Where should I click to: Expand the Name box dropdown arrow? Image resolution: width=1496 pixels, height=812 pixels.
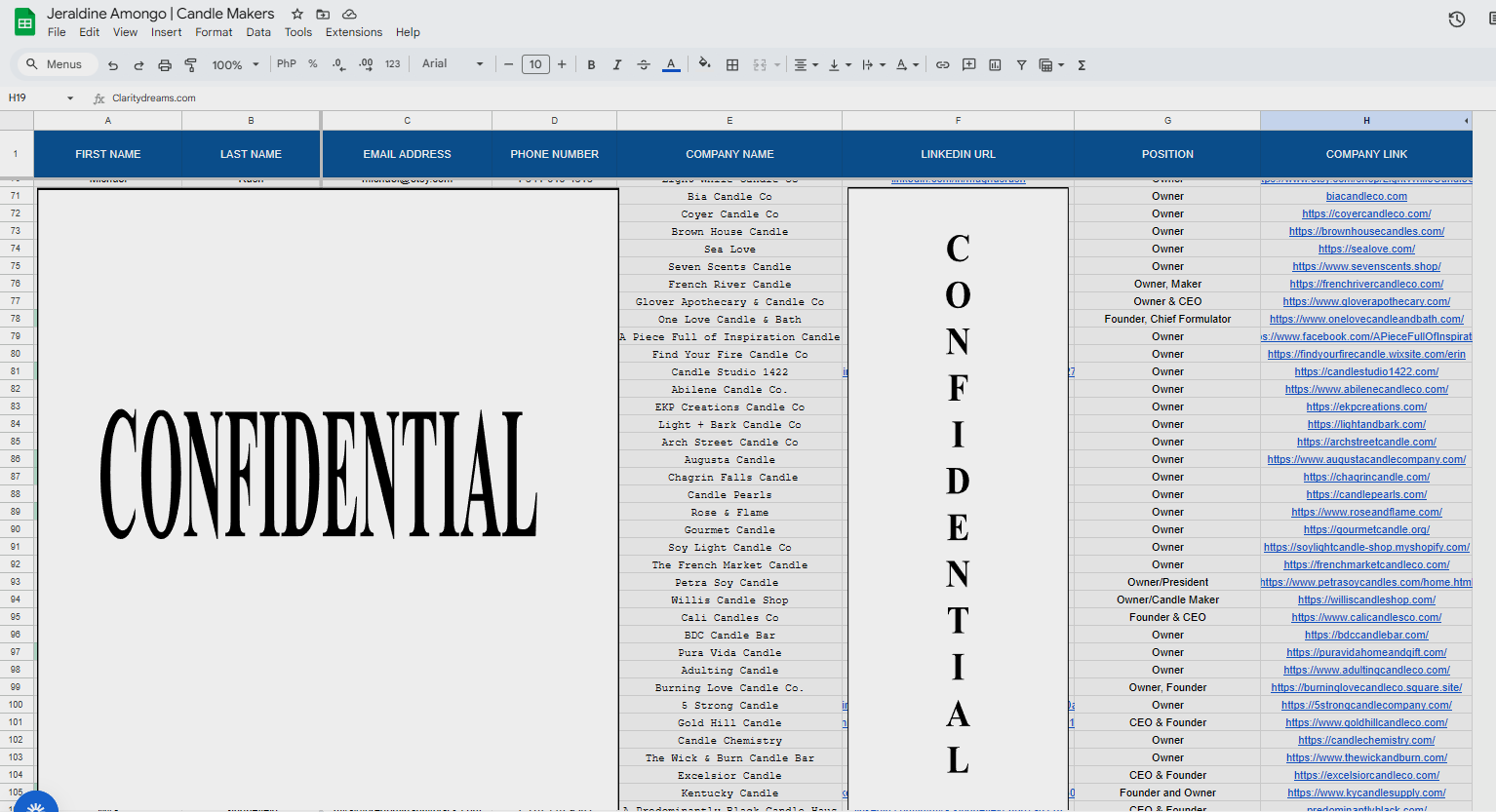[70, 98]
